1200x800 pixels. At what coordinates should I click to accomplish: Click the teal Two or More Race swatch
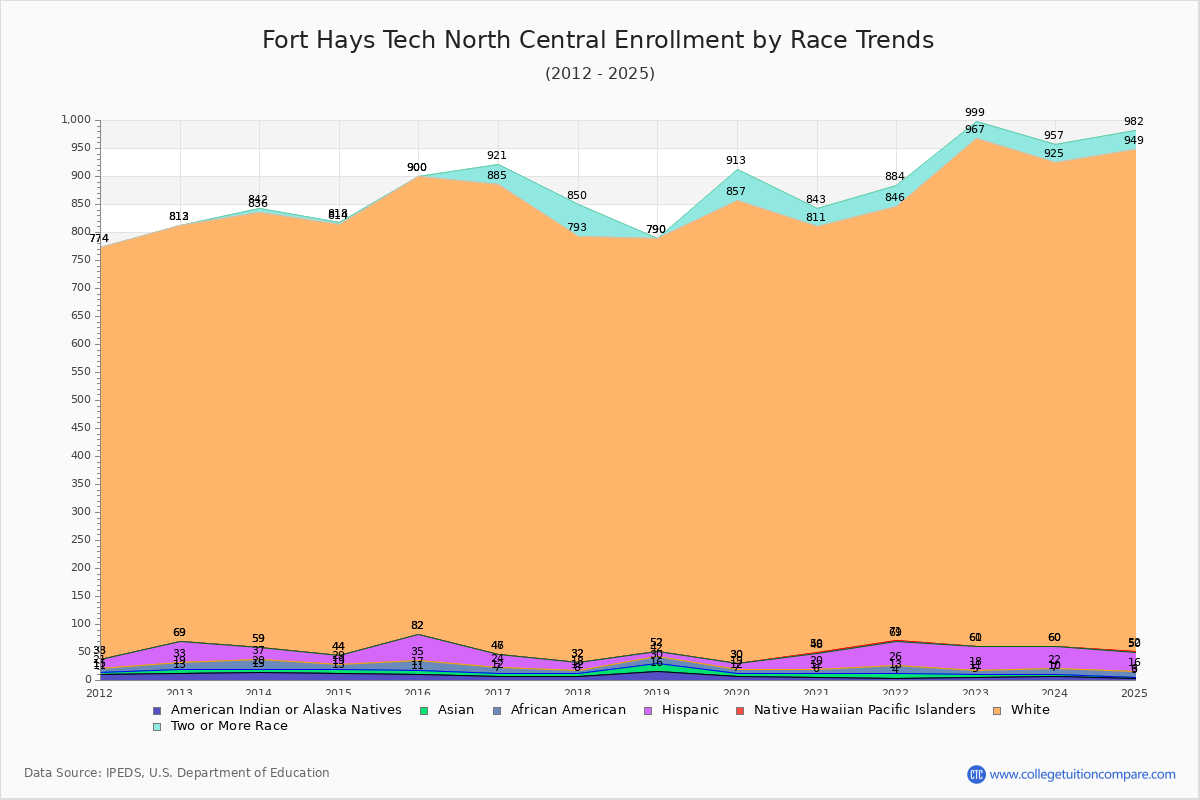tap(157, 726)
